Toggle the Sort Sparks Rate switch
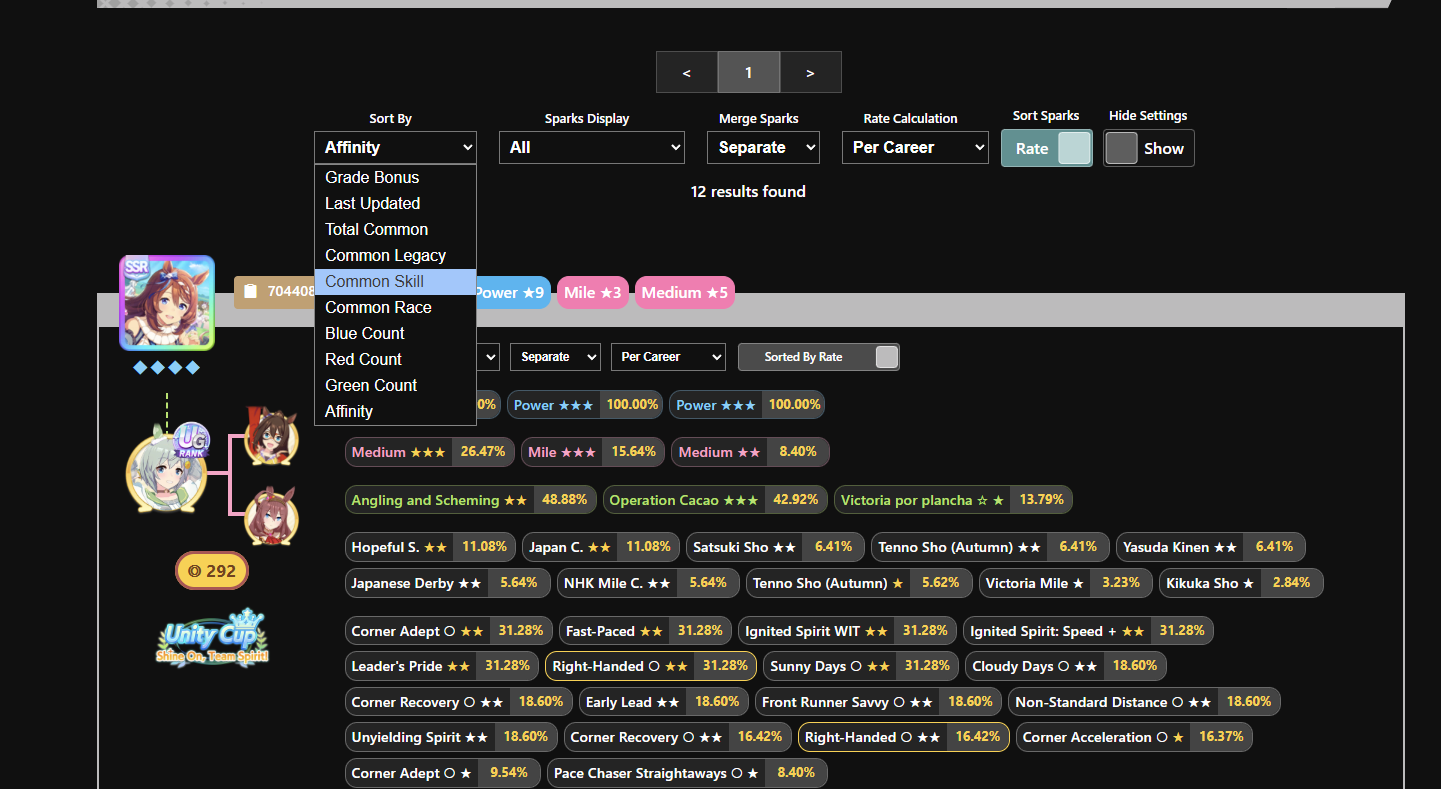Image resolution: width=1441 pixels, height=789 pixels. (1046, 148)
